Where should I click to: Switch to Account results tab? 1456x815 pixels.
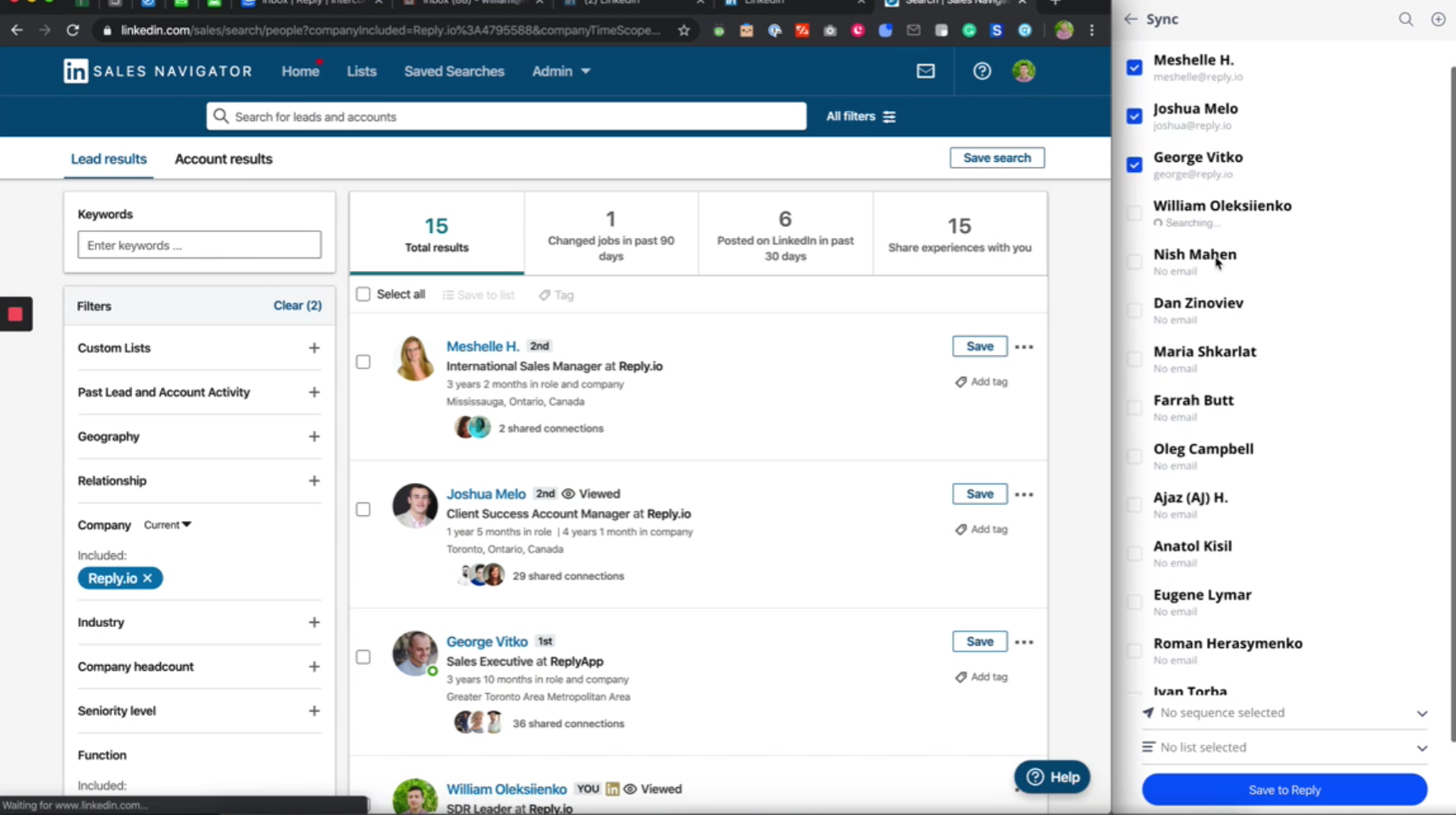pyautogui.click(x=224, y=158)
